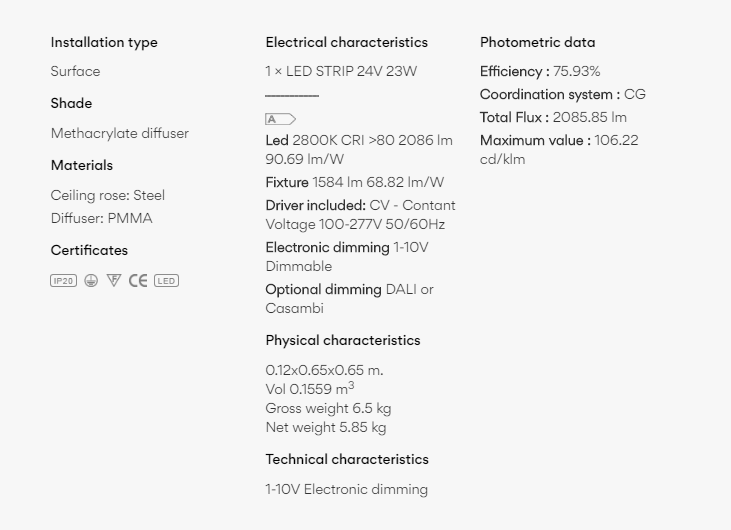Click the IP20 certificate icon
Screen dimensions: 731x530
(63, 281)
